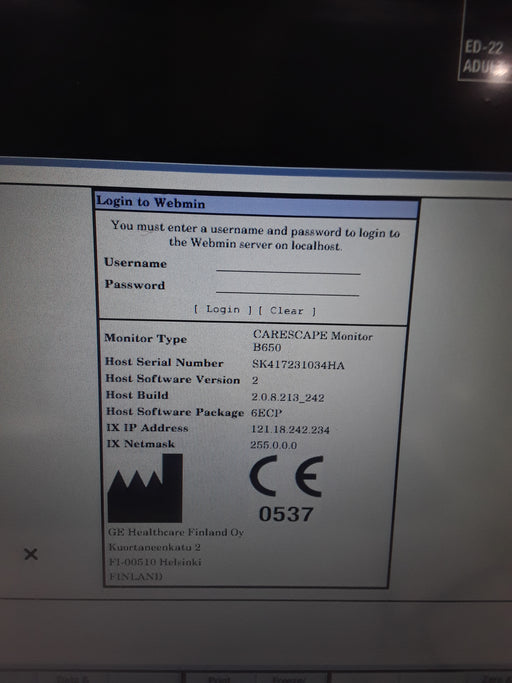Viewport: 512px width, 683px height.
Task: Select the software package value 6ECP
Action: pos(266,413)
